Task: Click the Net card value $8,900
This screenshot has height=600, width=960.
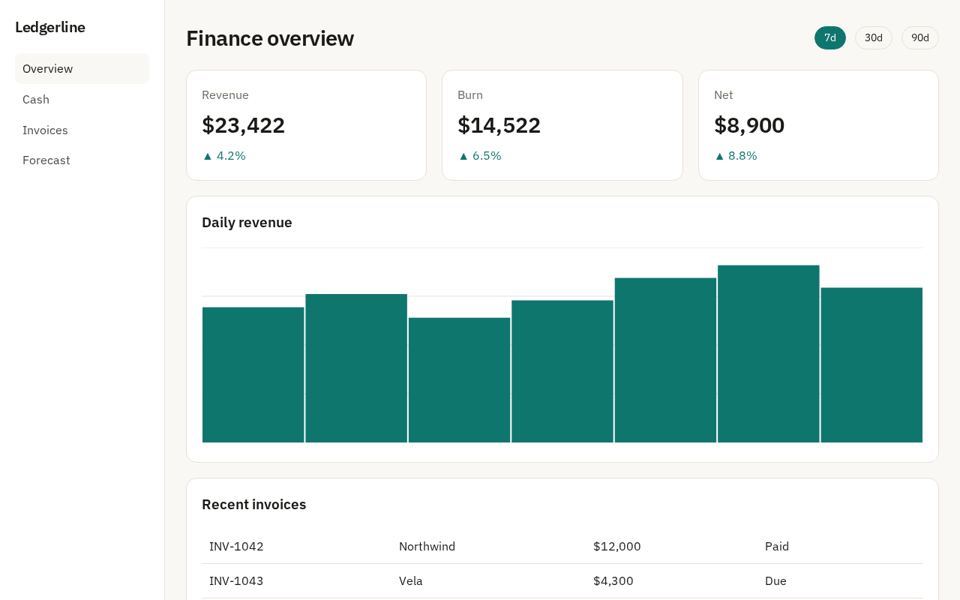Action: pos(749,126)
